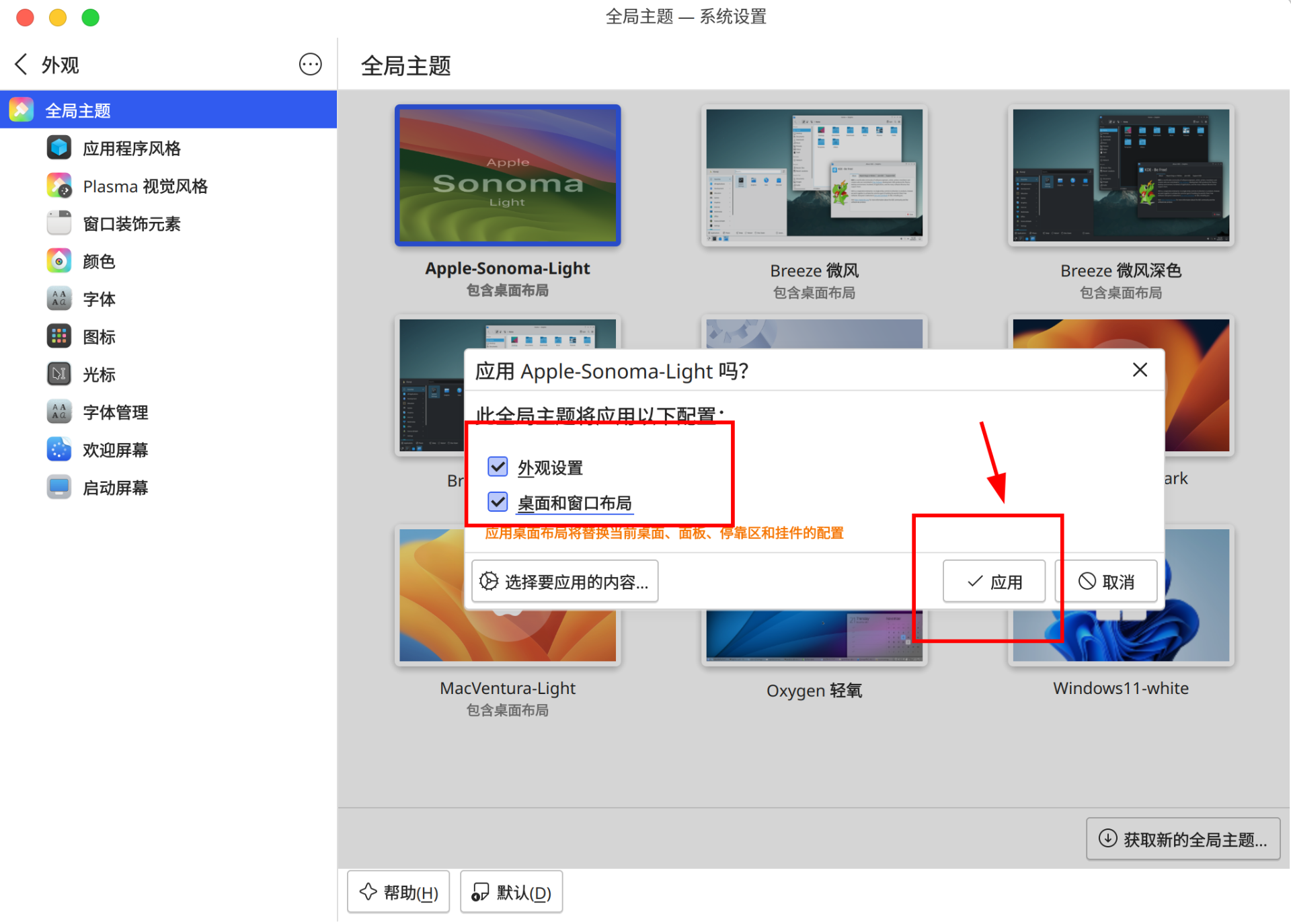
Task: Open Plasma 视觉风格 settings
Action: coord(145,186)
